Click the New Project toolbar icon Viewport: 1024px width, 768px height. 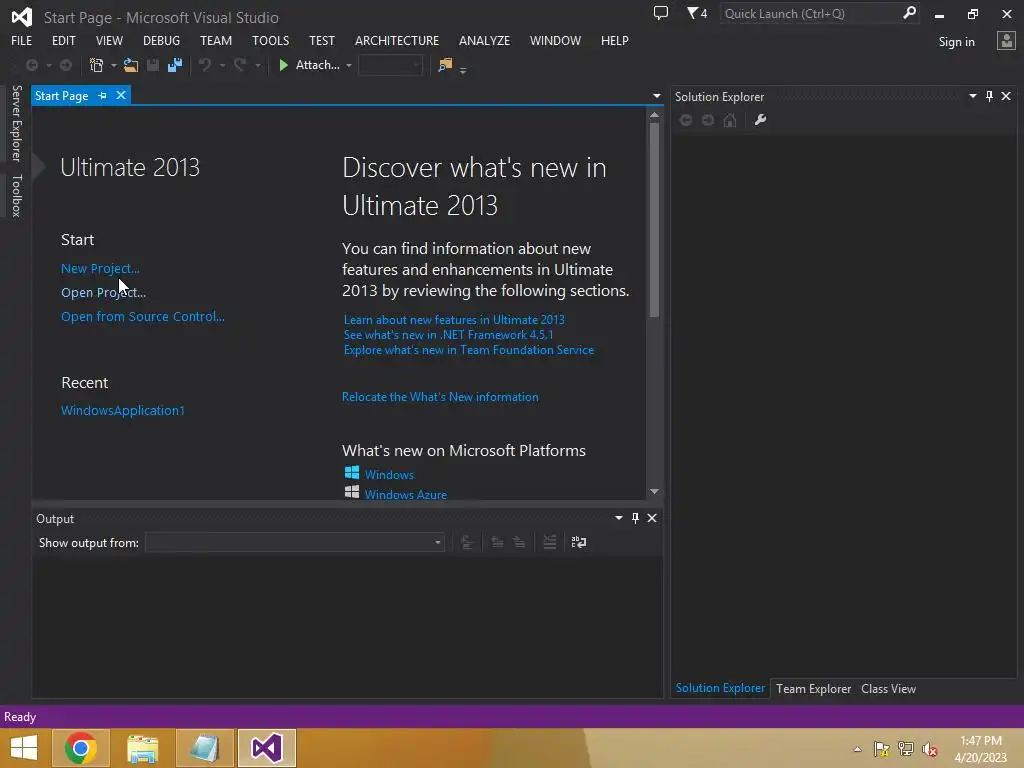(97, 65)
